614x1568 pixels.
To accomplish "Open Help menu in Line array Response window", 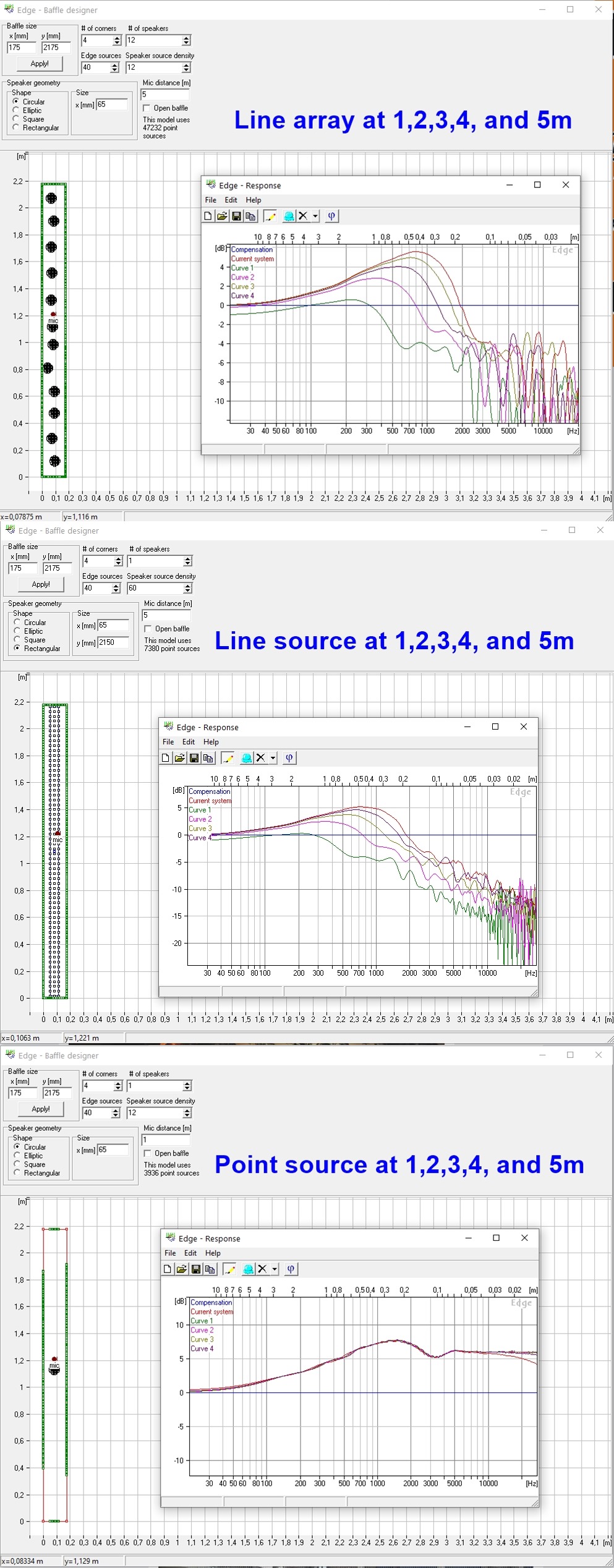I will (254, 200).
